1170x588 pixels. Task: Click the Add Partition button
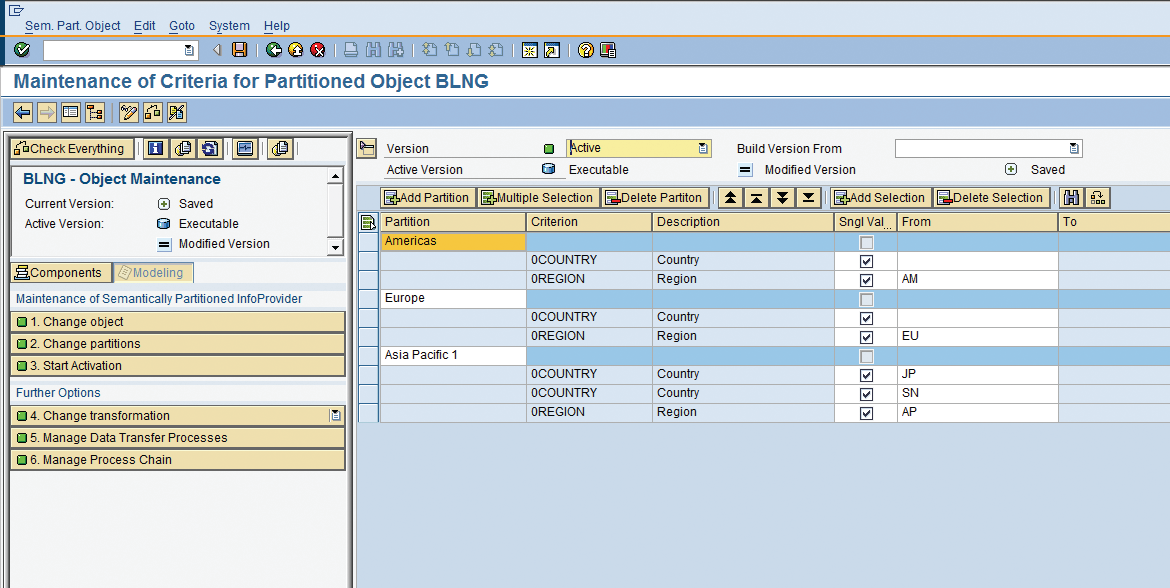pos(427,198)
